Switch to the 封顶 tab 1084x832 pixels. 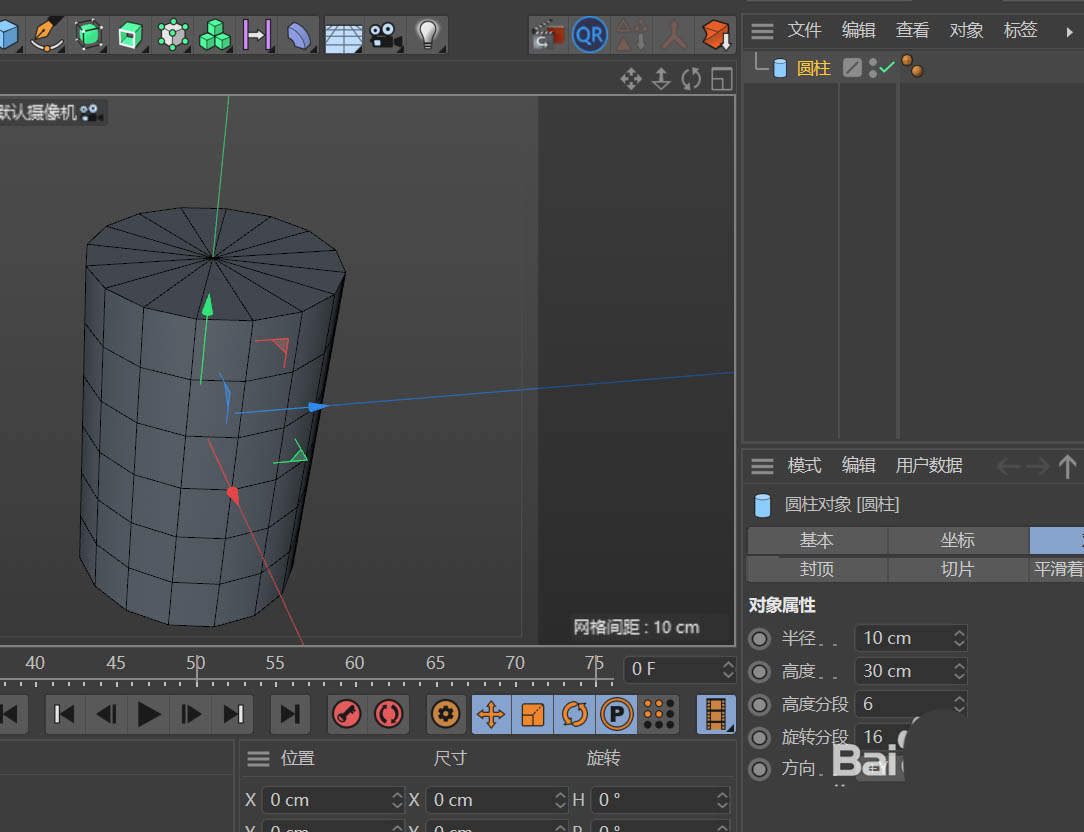tap(816, 569)
